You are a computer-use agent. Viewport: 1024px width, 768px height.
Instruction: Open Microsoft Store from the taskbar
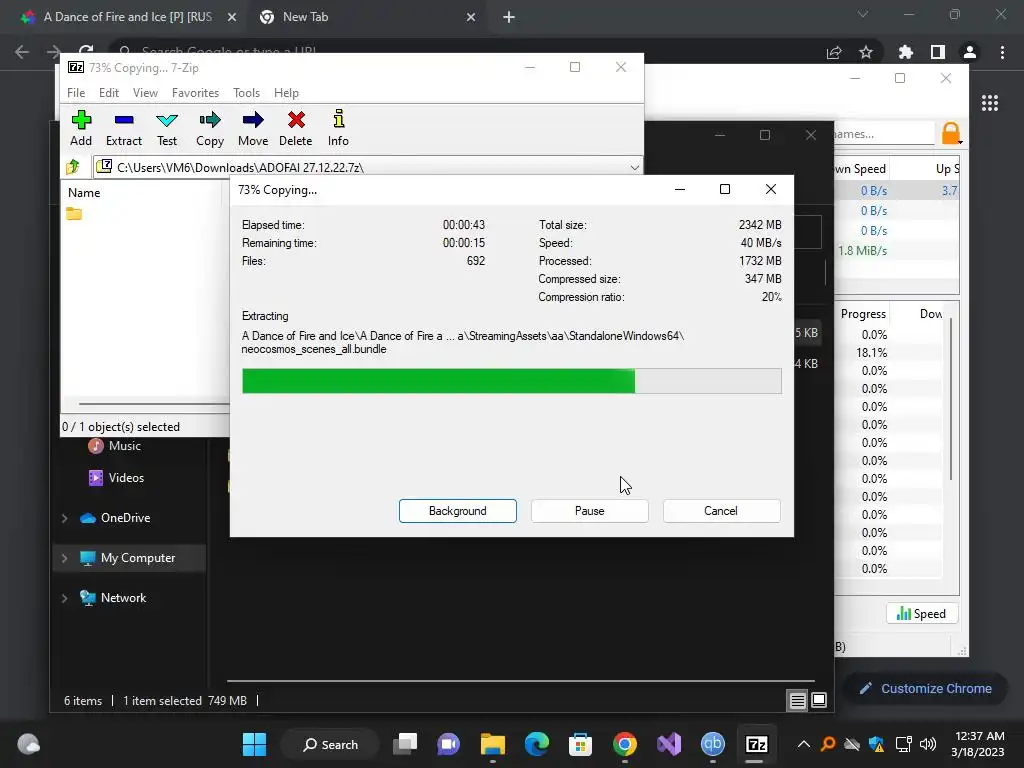[x=580, y=744]
